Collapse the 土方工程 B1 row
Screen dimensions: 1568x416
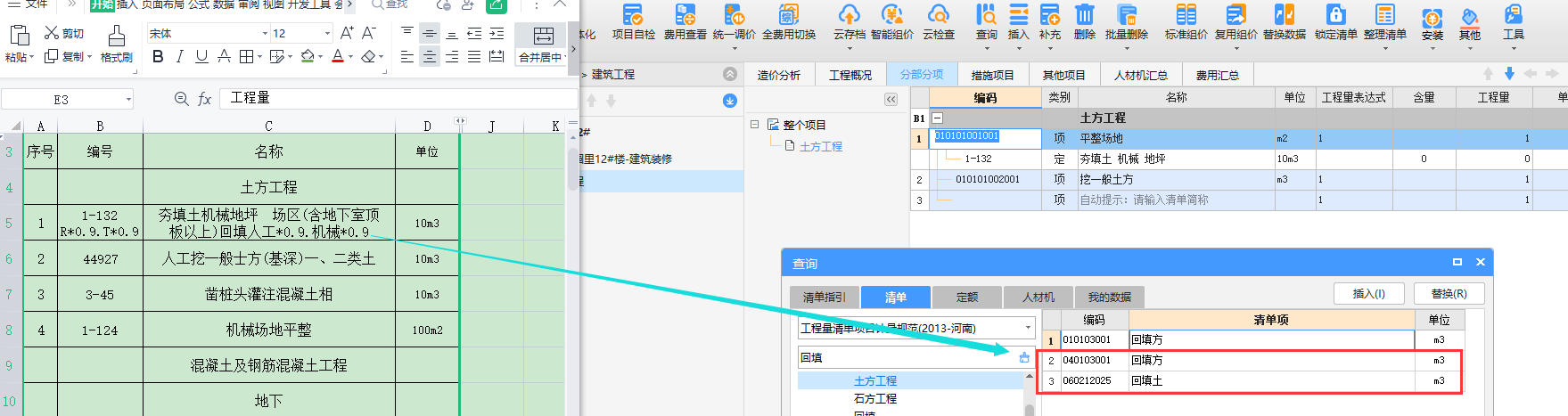pos(937,118)
